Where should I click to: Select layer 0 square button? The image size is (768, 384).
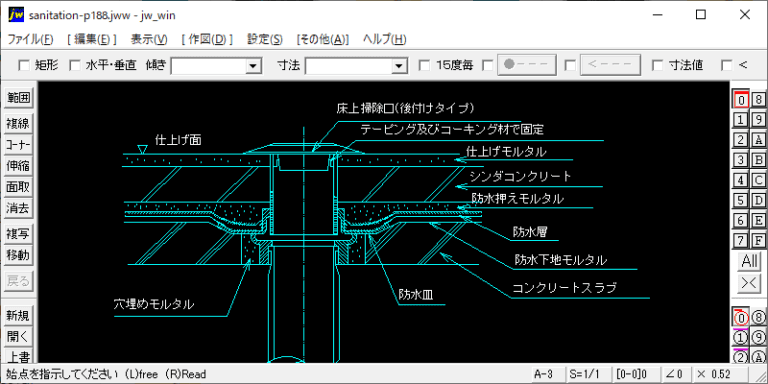pyautogui.click(x=742, y=100)
